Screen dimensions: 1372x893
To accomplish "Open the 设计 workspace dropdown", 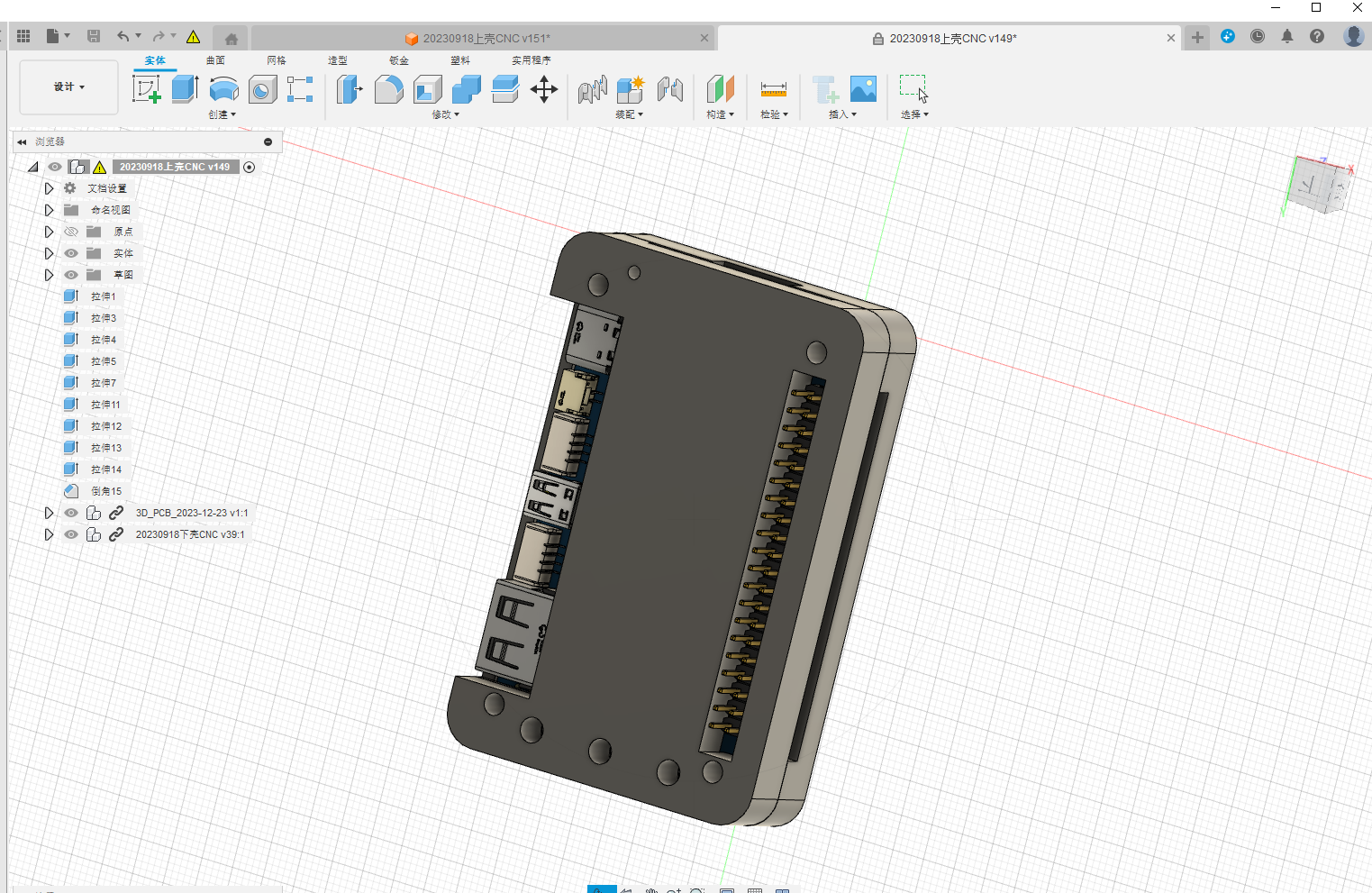I will tap(68, 87).
